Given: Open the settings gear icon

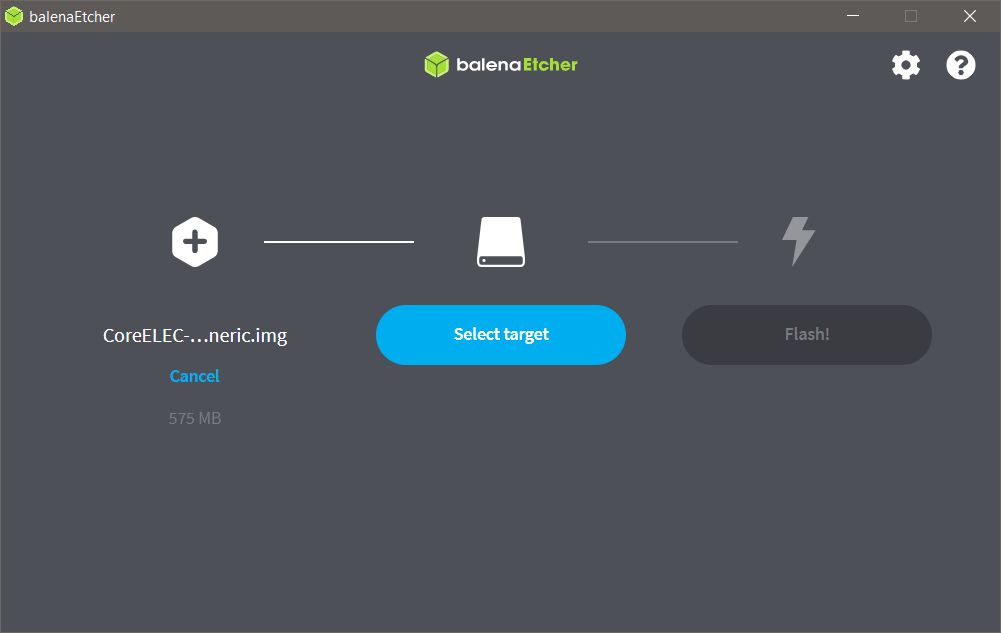Looking at the screenshot, I should (x=906, y=65).
